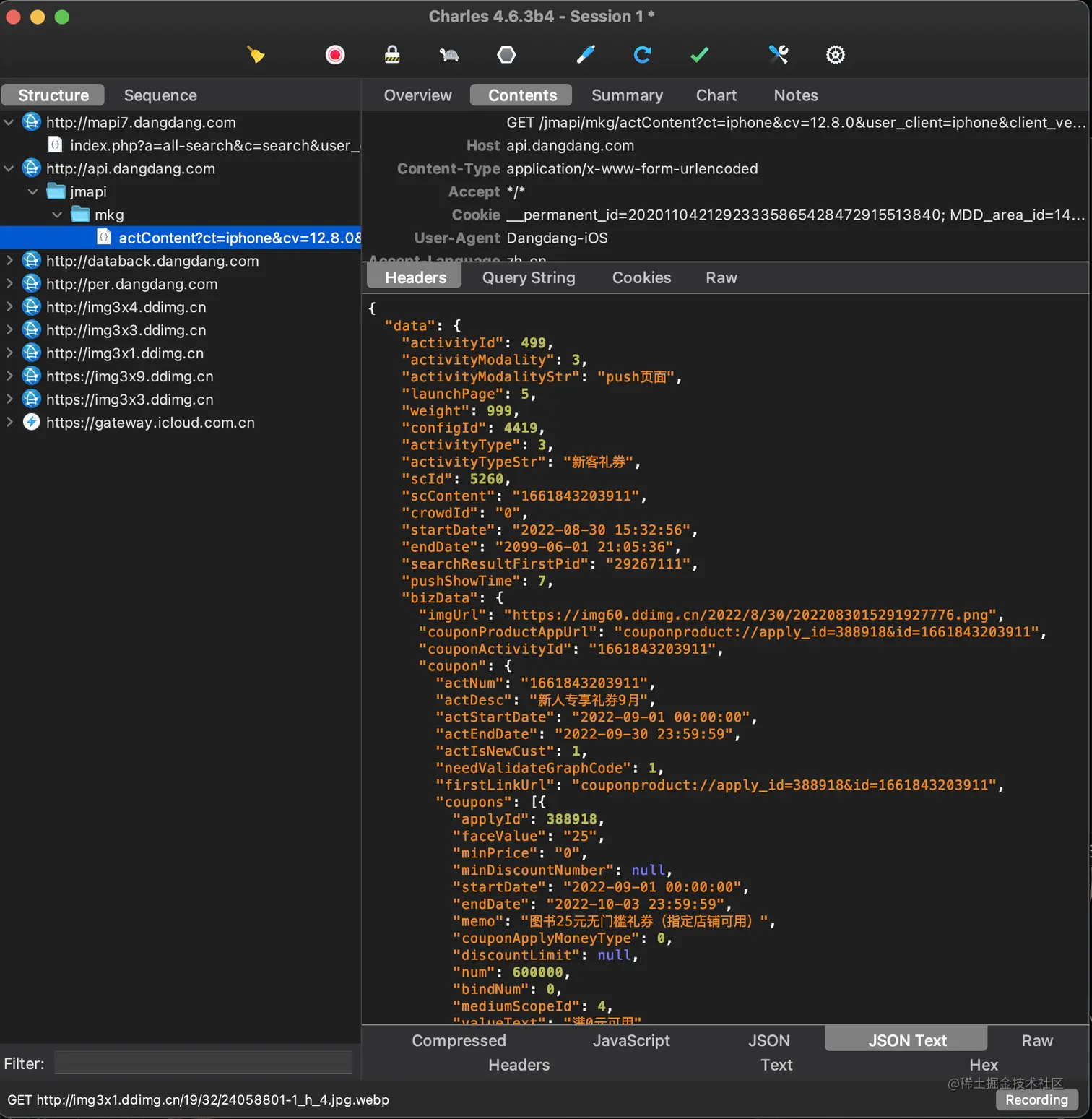Click the status bar GET request text
The width and height of the screenshot is (1092, 1119).
pyautogui.click(x=198, y=1100)
